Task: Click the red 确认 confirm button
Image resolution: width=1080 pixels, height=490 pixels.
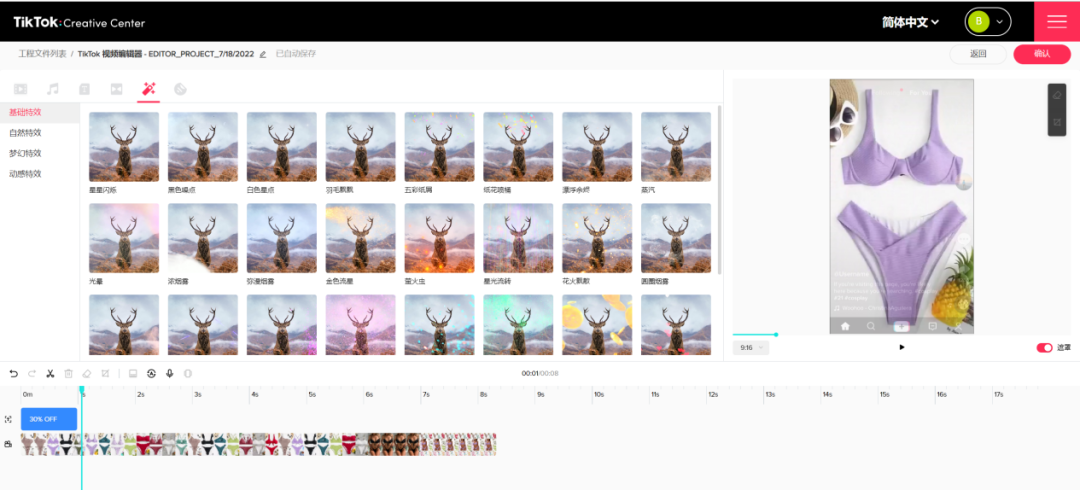Action: click(x=1041, y=54)
